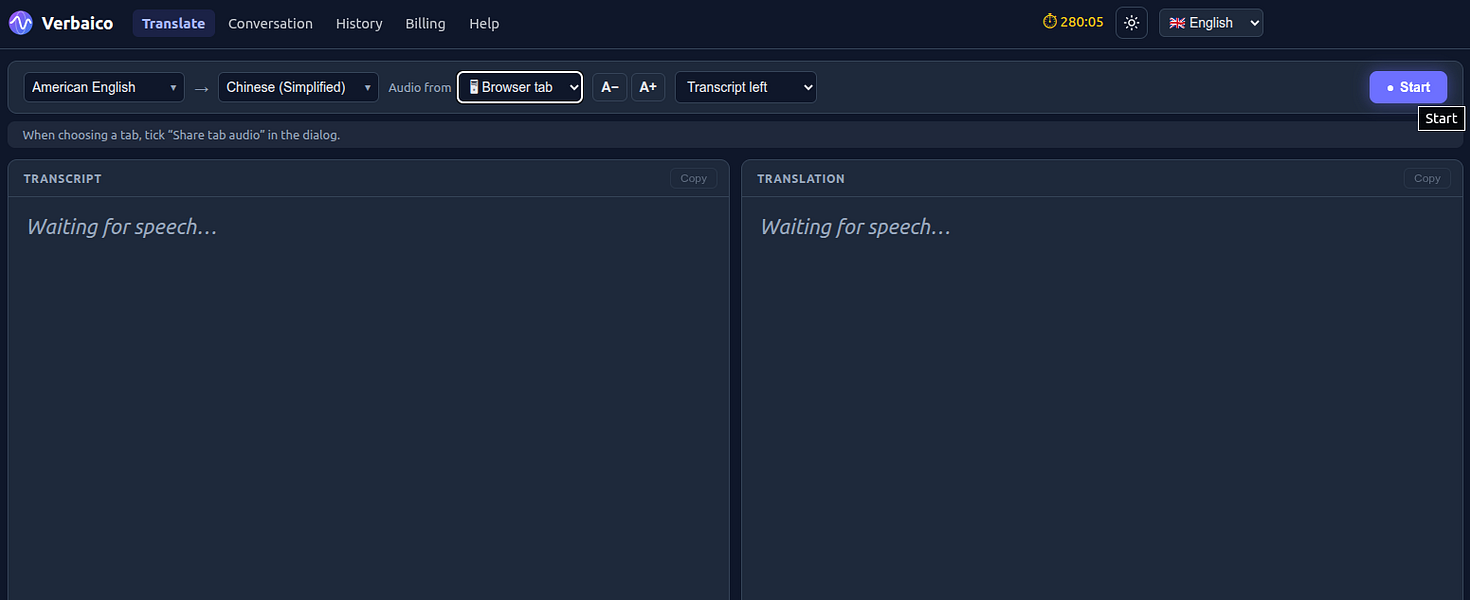1470x600 pixels.
Task: Copy the Transcript panel text
Action: pos(694,178)
